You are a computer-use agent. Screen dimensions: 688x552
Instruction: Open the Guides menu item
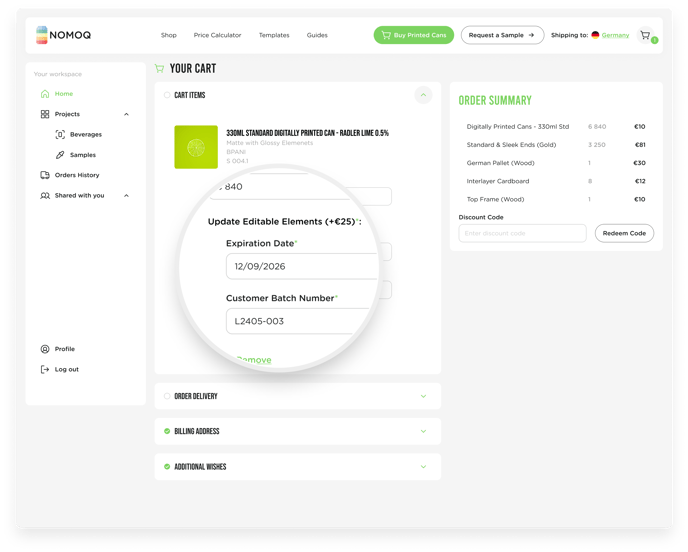[x=317, y=35]
